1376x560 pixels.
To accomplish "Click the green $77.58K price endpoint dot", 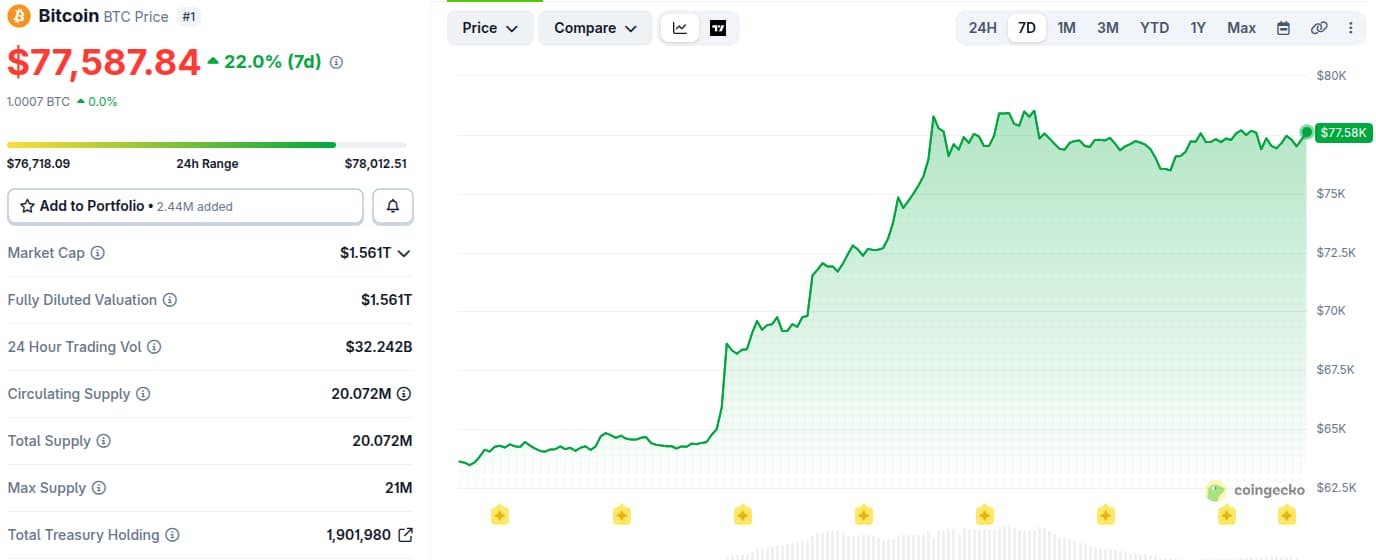I will coord(1306,132).
